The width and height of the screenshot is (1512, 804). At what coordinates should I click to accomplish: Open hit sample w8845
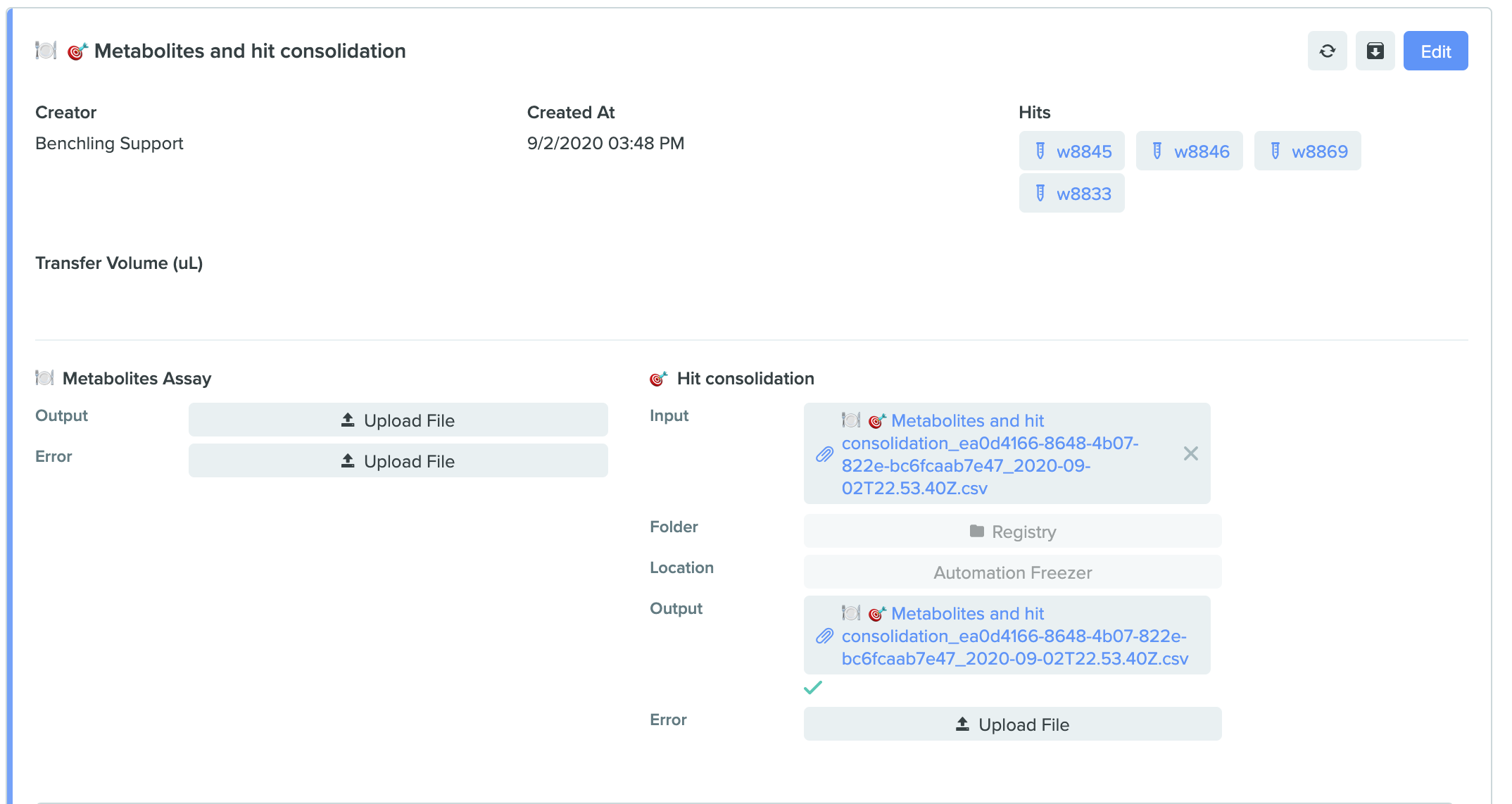pyautogui.click(x=1071, y=151)
